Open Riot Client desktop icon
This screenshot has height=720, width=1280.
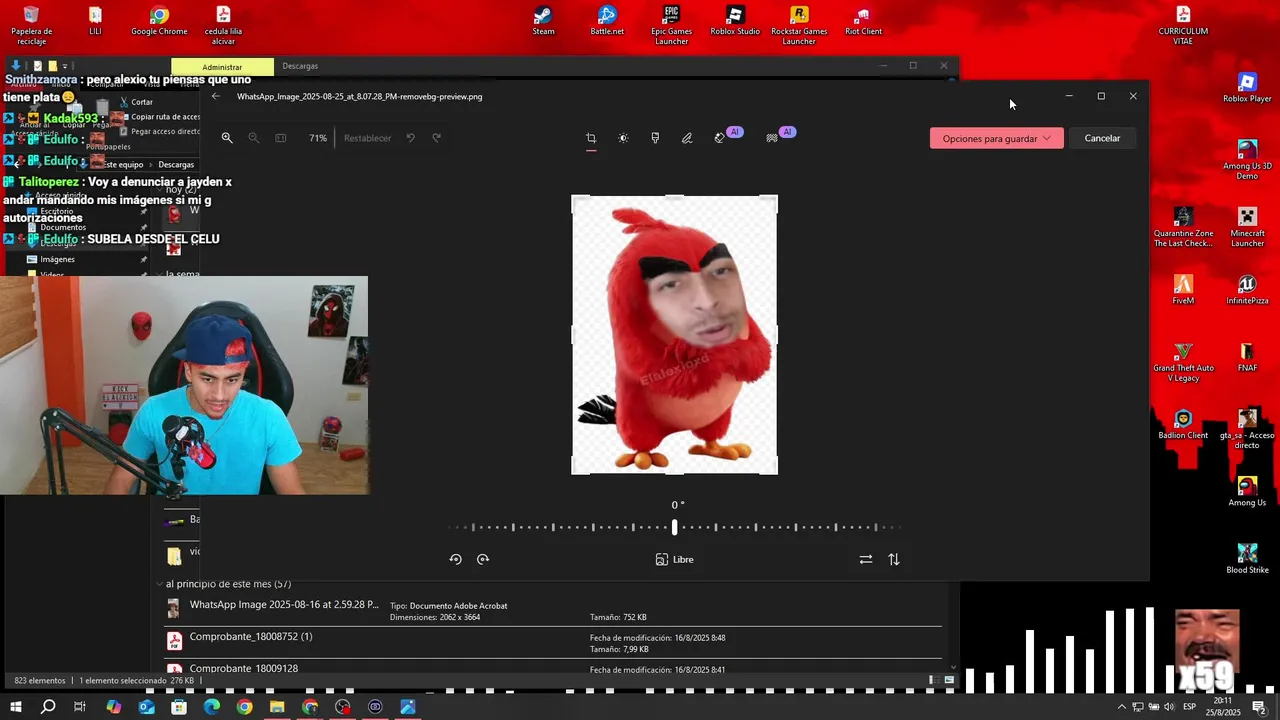[863, 21]
